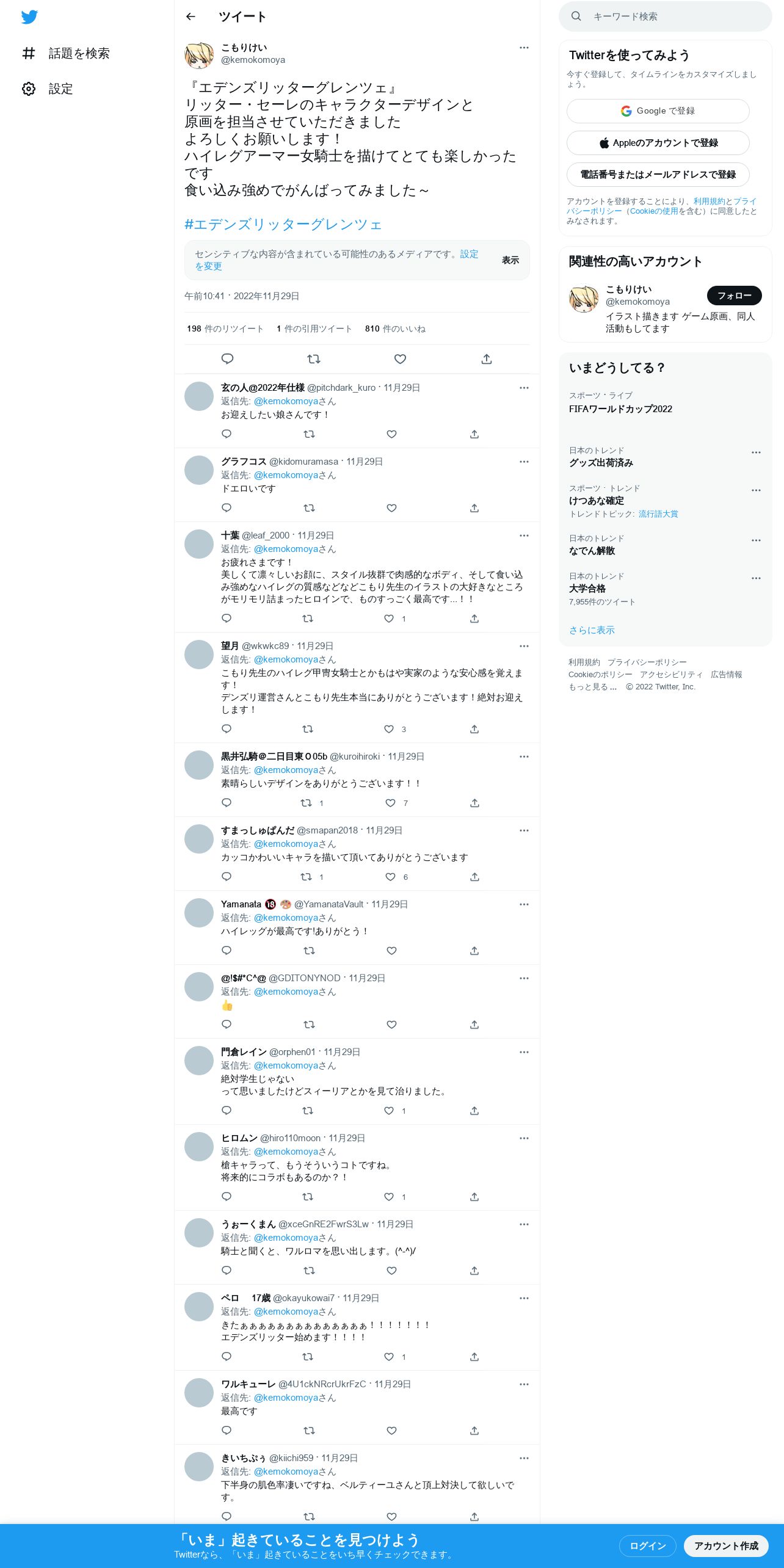The image size is (784, 1568).
Task: Register with Google で登録 button
Action: click(x=658, y=111)
